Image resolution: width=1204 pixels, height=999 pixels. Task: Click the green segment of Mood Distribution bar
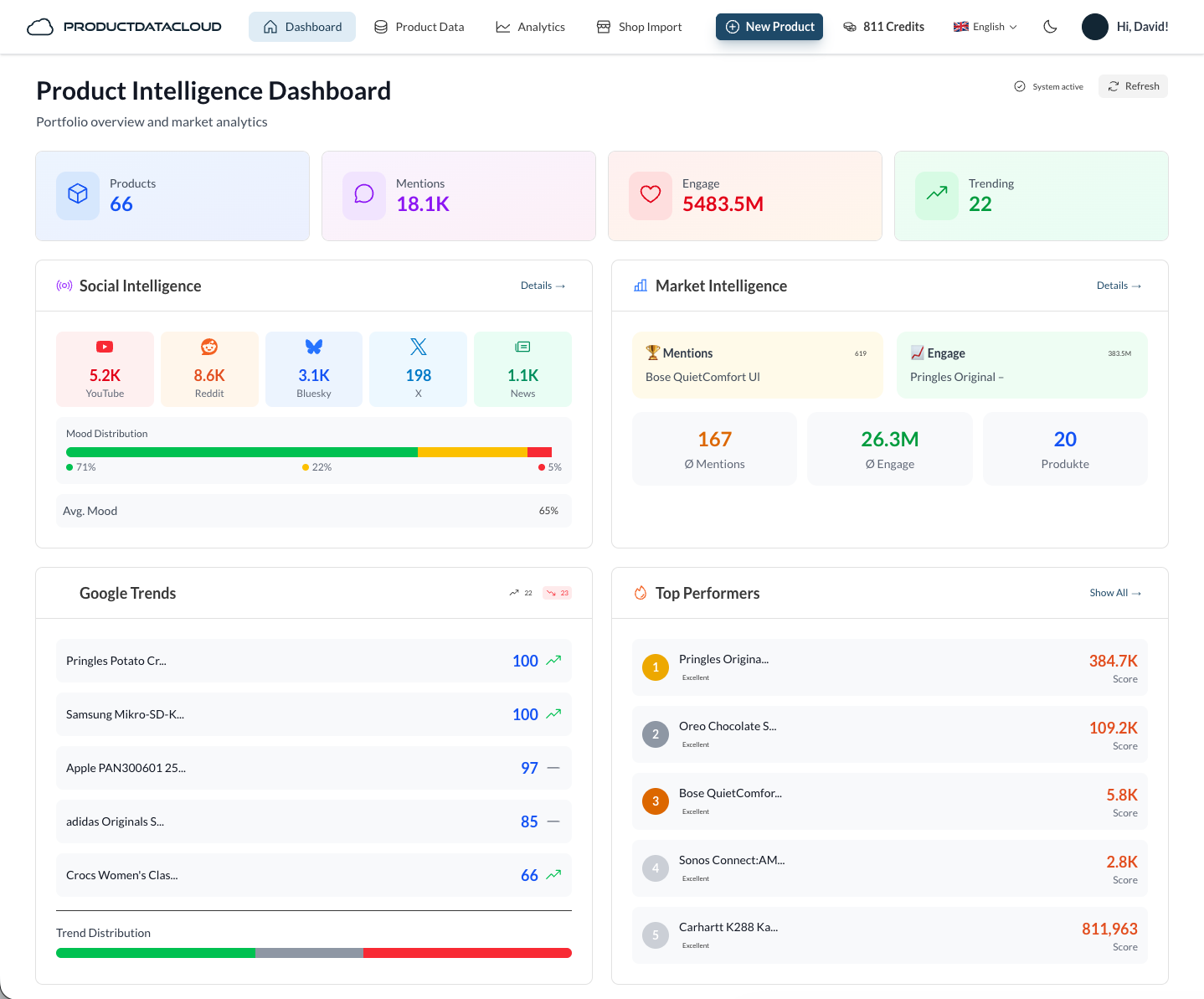pos(242,452)
